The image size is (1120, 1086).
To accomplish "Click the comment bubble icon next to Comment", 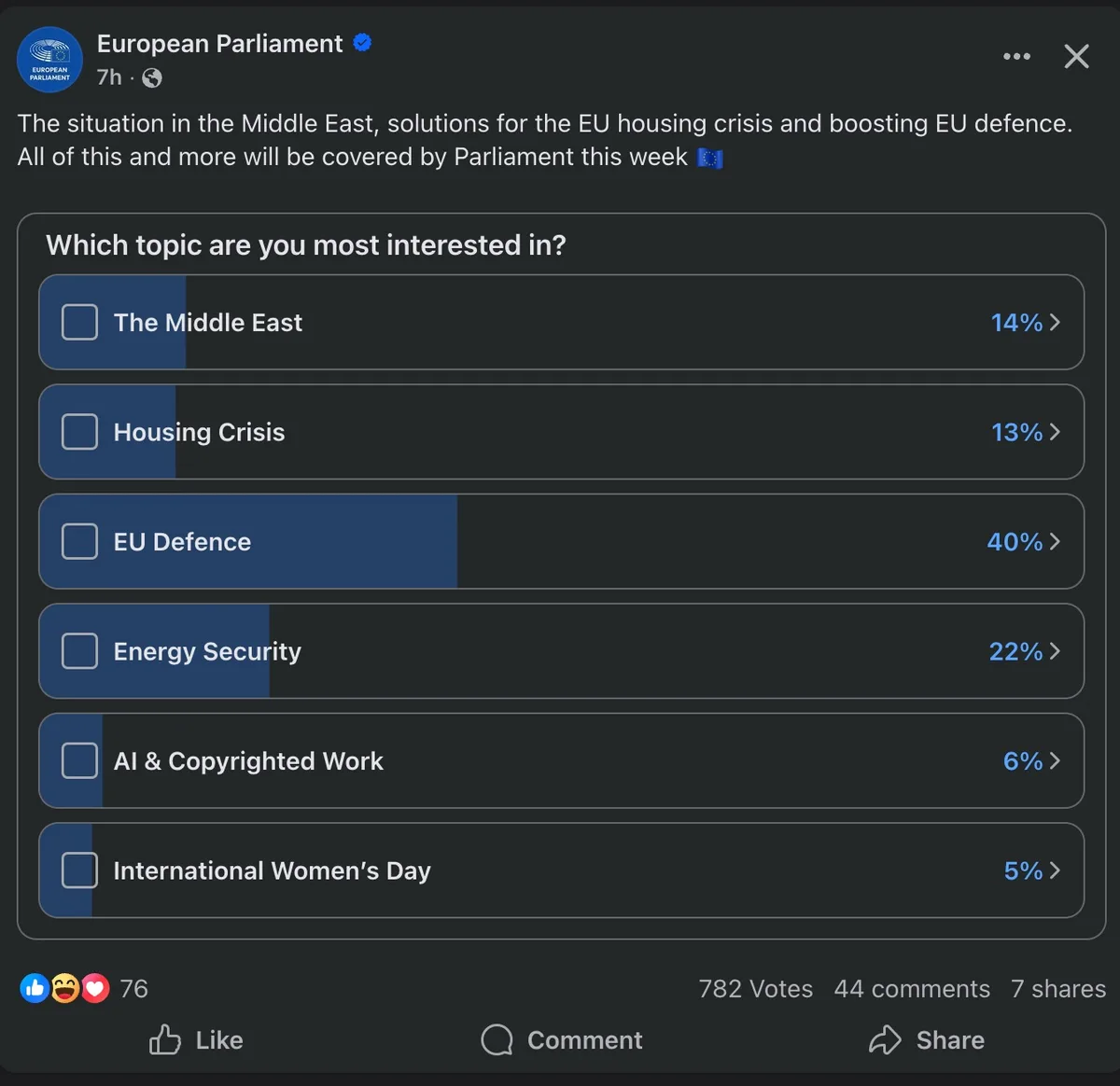I will click(496, 1039).
